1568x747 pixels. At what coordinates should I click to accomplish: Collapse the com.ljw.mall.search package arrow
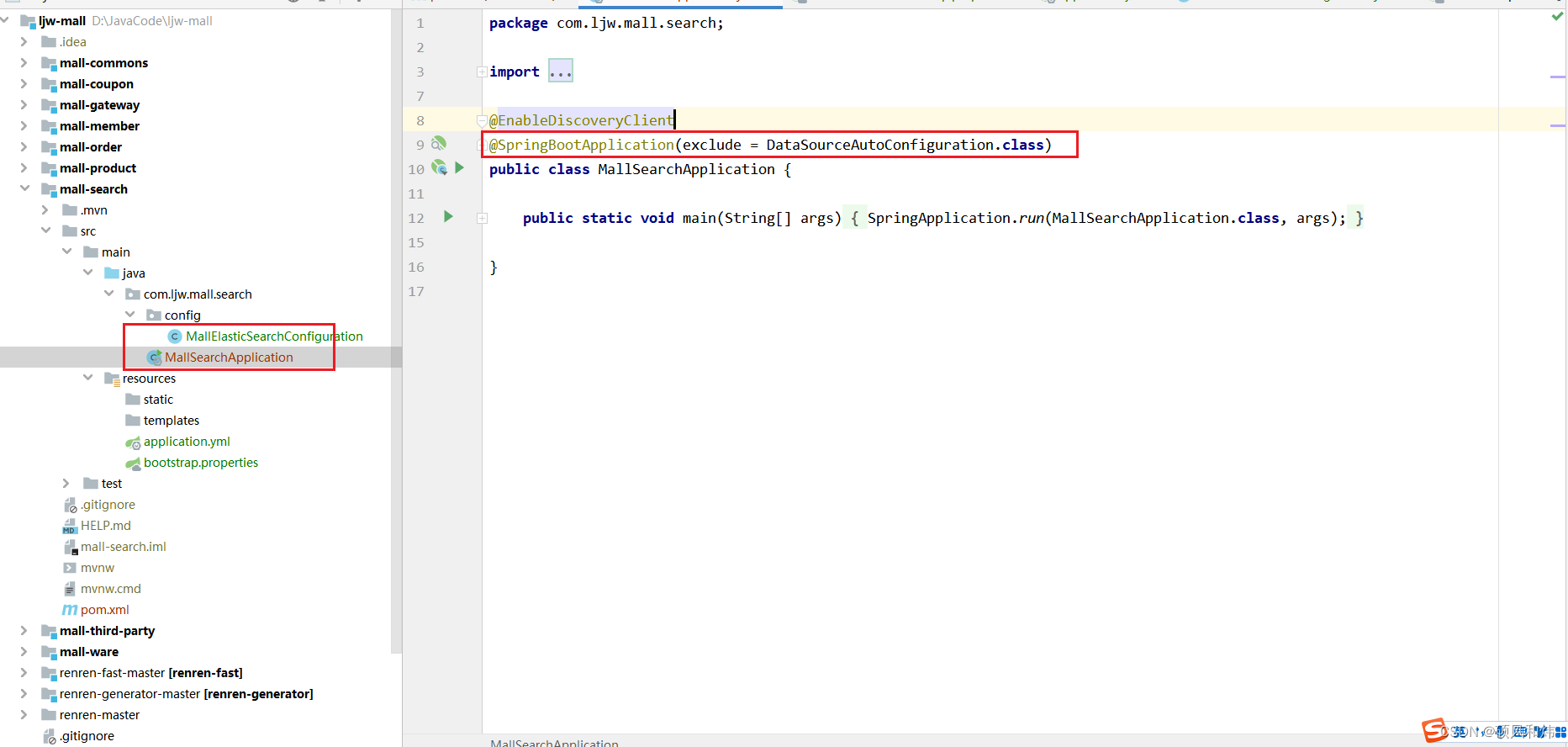[108, 294]
